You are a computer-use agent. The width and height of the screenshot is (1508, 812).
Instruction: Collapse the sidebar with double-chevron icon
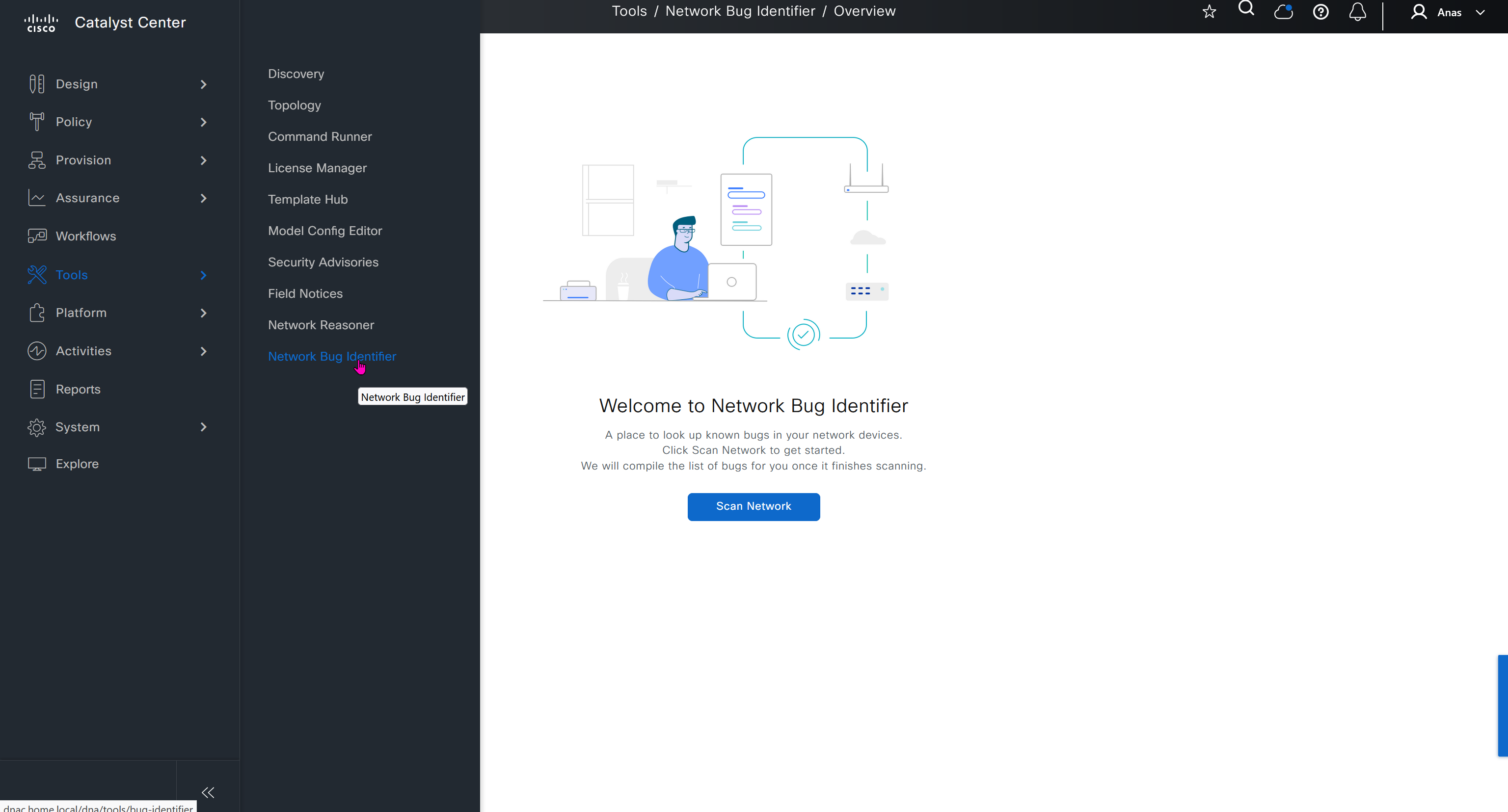208,792
